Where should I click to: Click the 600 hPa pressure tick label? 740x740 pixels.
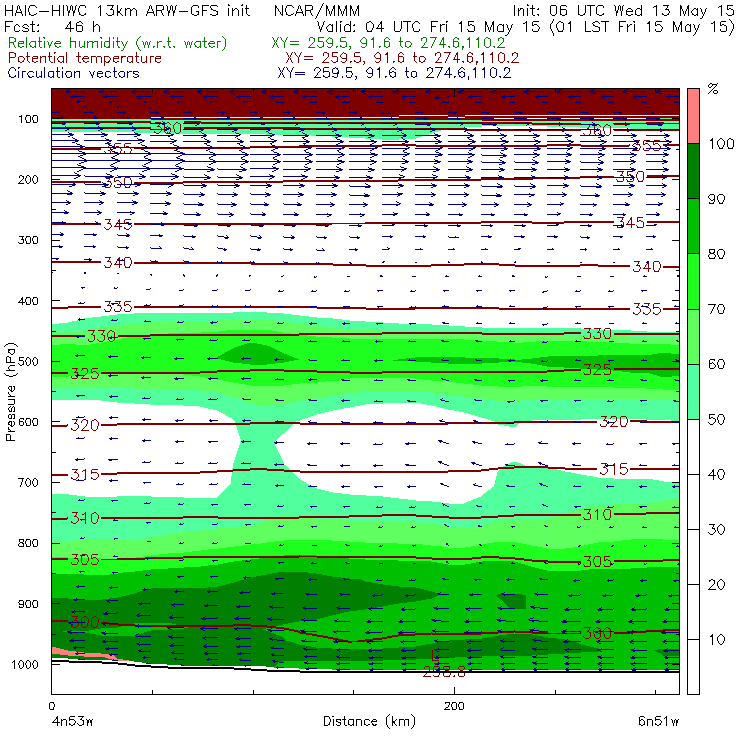28,422
